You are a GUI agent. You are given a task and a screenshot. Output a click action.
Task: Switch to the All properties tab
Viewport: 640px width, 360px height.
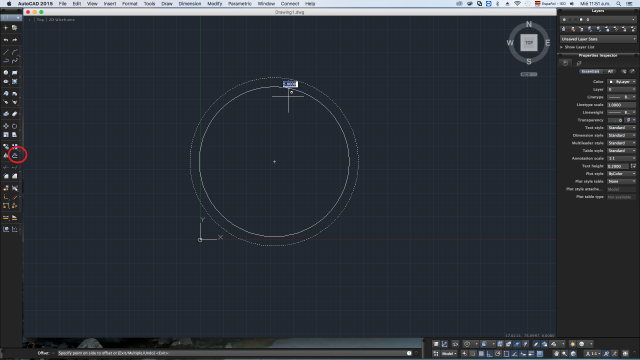pyautogui.click(x=610, y=71)
